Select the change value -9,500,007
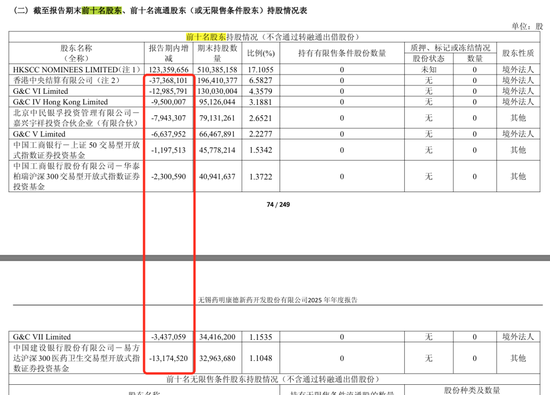Image resolution: width=550 pixels, height=395 pixels. coord(168,102)
